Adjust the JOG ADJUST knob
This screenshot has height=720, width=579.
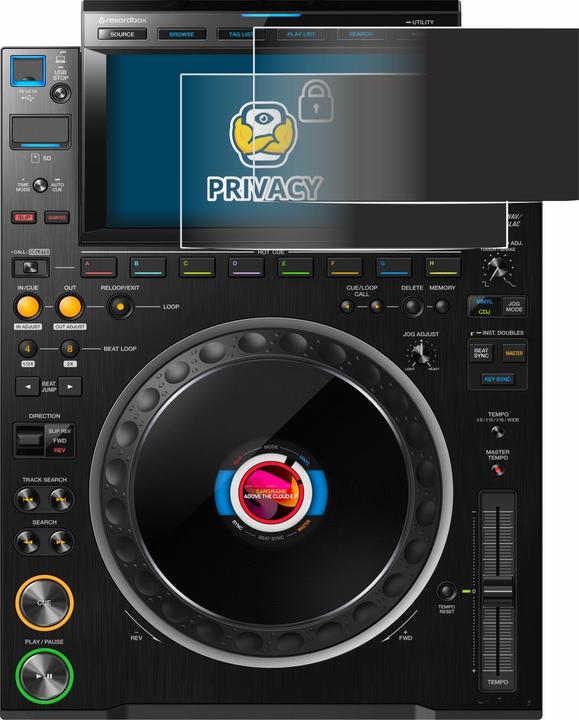pyautogui.click(x=421, y=354)
